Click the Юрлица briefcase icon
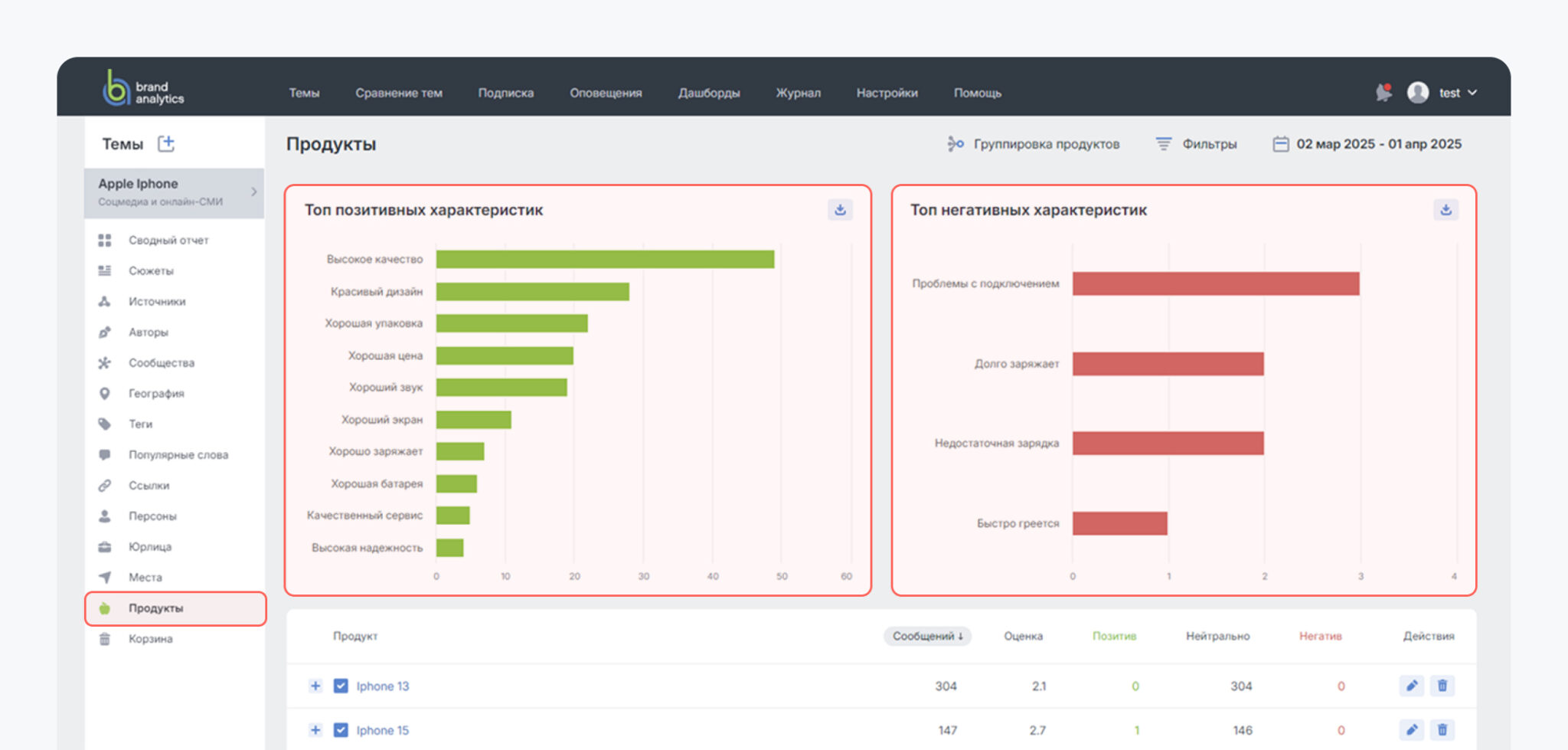 105,547
